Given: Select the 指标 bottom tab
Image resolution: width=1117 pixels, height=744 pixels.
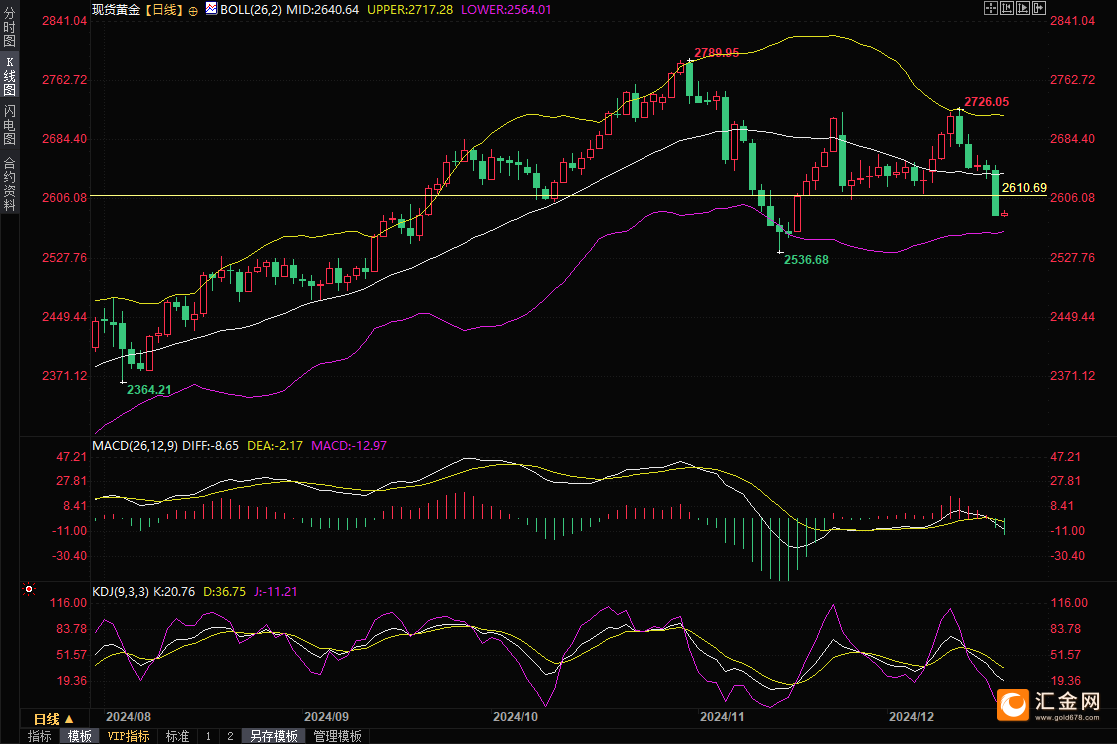Looking at the screenshot, I should click(40, 736).
